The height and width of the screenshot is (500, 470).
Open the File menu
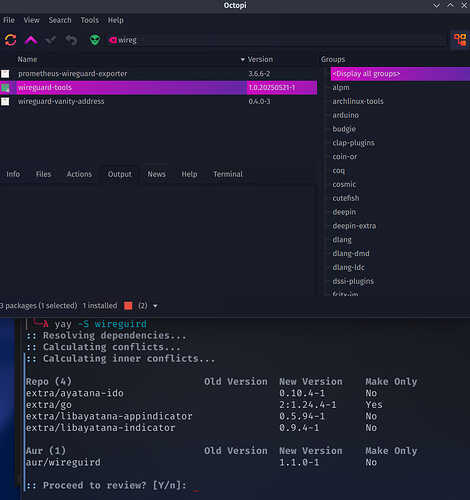click(9, 20)
